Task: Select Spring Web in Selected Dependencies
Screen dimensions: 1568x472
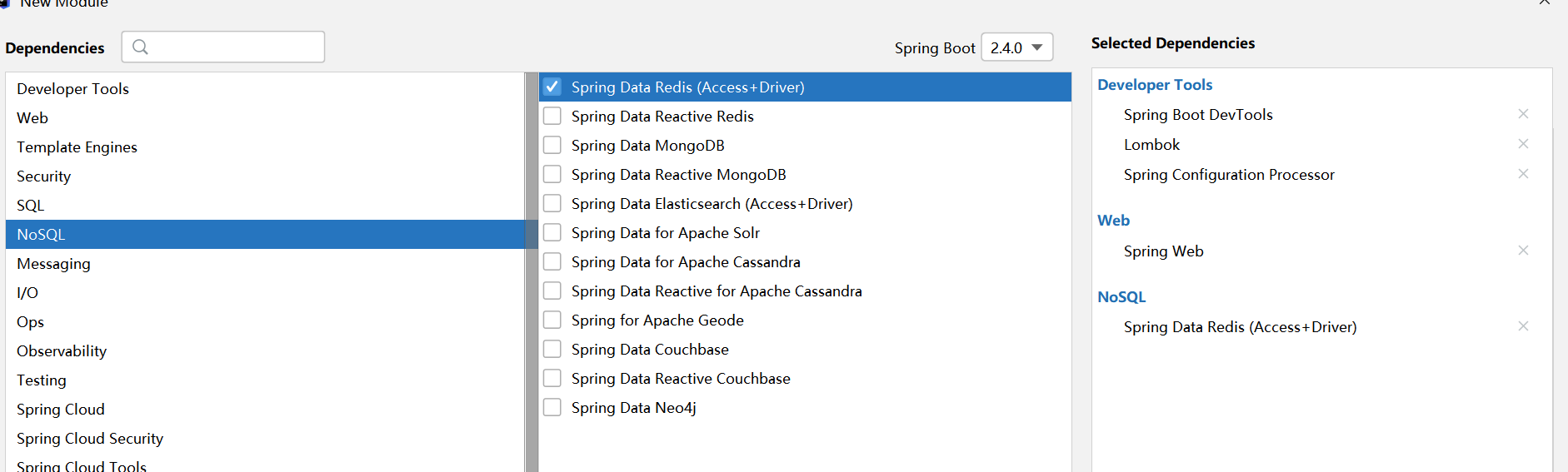Action: pyautogui.click(x=1163, y=251)
